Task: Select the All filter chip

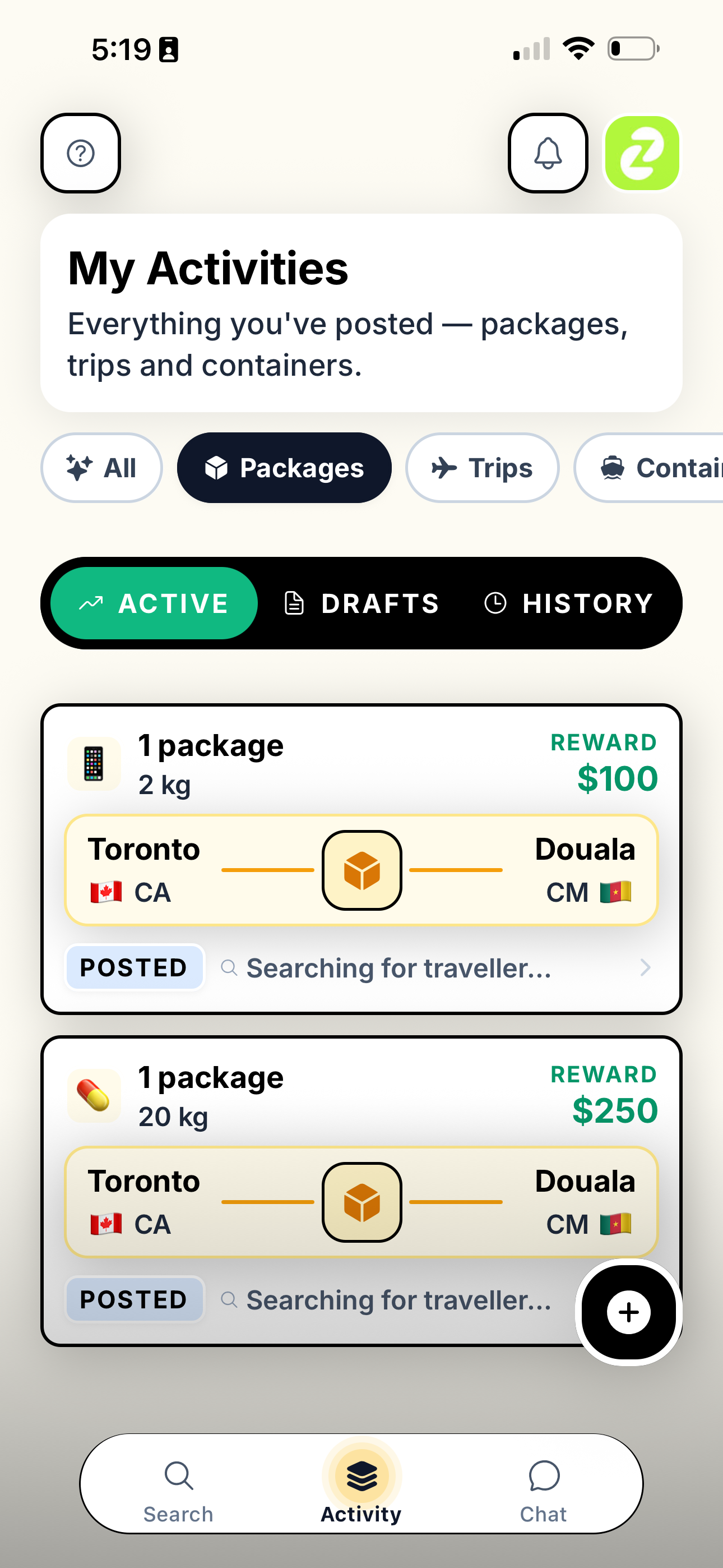Action: 101,468
